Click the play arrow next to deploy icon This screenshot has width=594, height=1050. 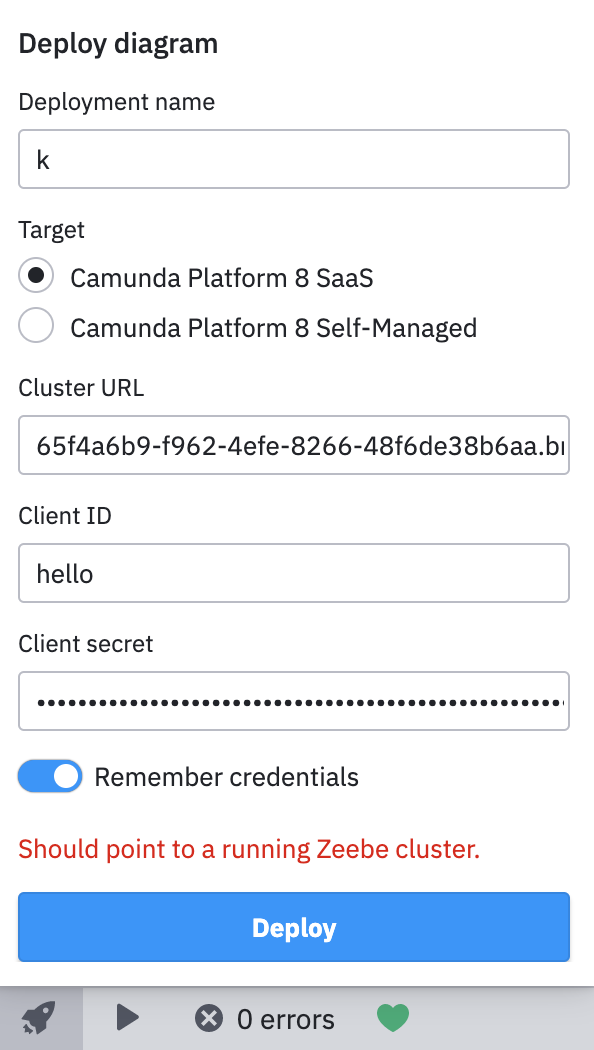[x=127, y=1018]
